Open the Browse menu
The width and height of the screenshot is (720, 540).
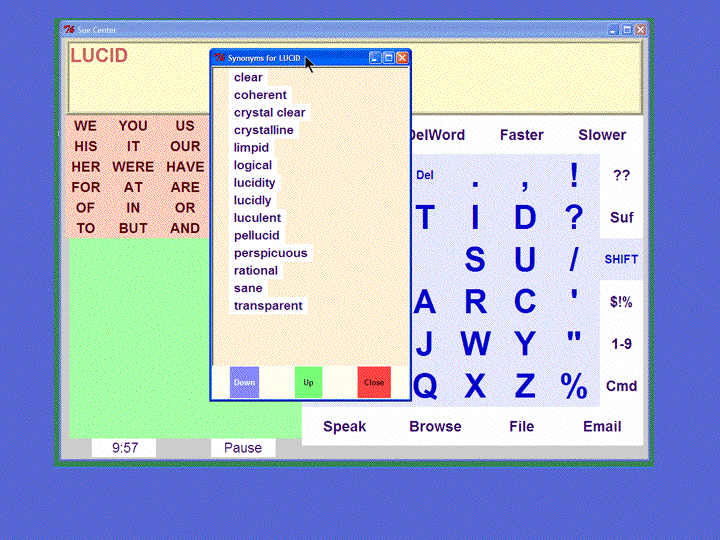(435, 427)
